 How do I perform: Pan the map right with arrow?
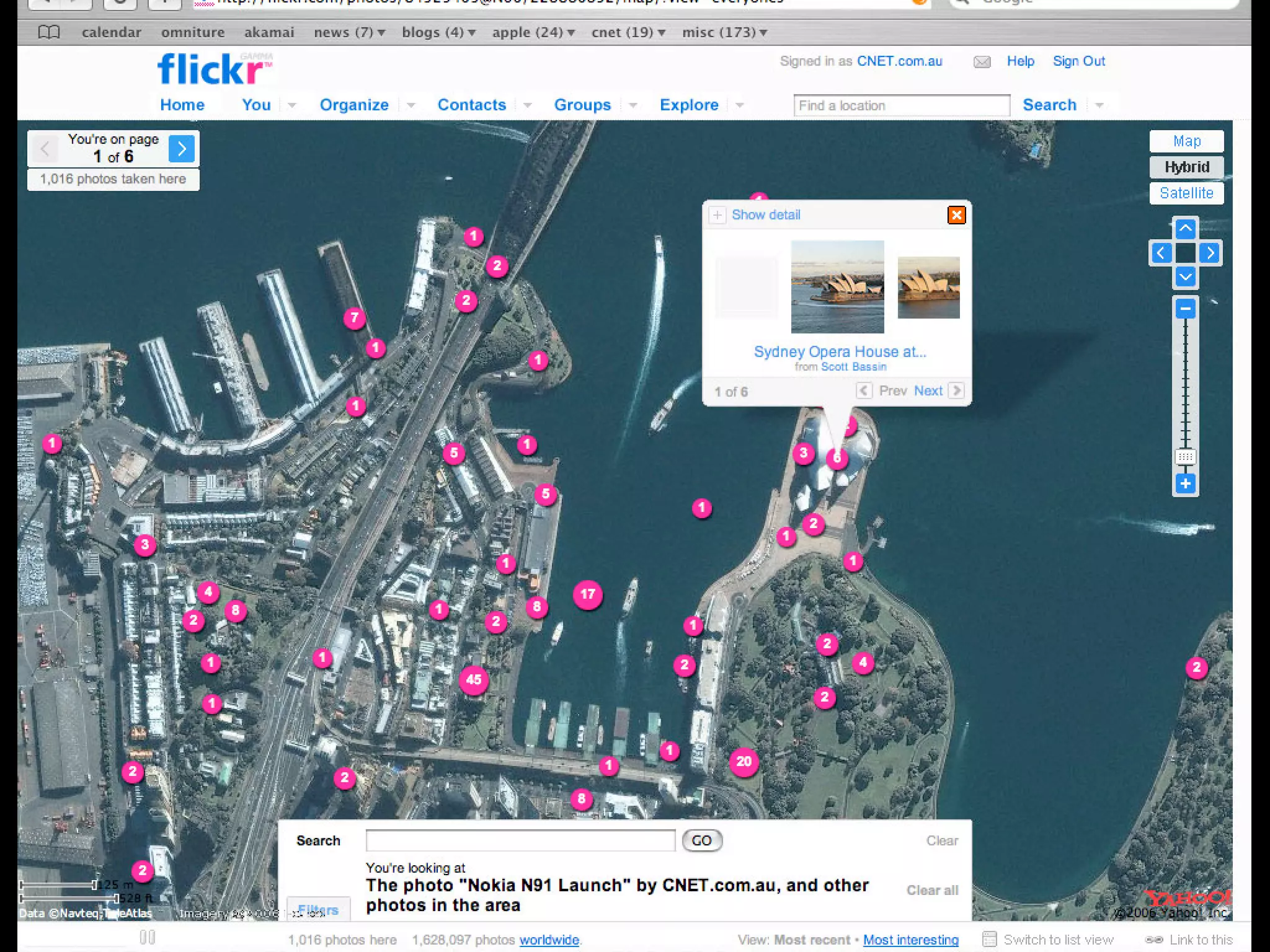coord(1210,253)
